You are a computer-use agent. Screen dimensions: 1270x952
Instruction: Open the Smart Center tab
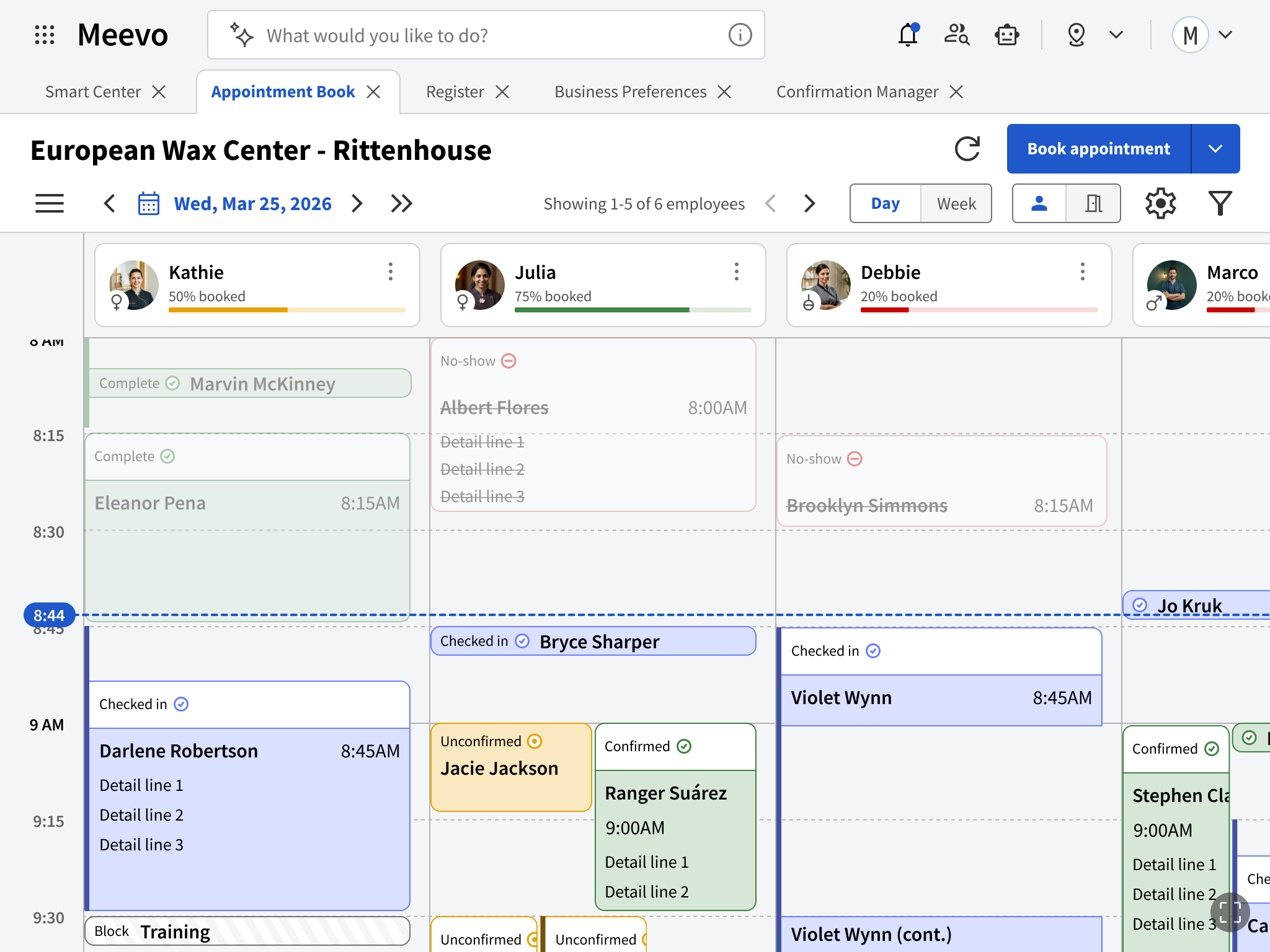pos(93,92)
